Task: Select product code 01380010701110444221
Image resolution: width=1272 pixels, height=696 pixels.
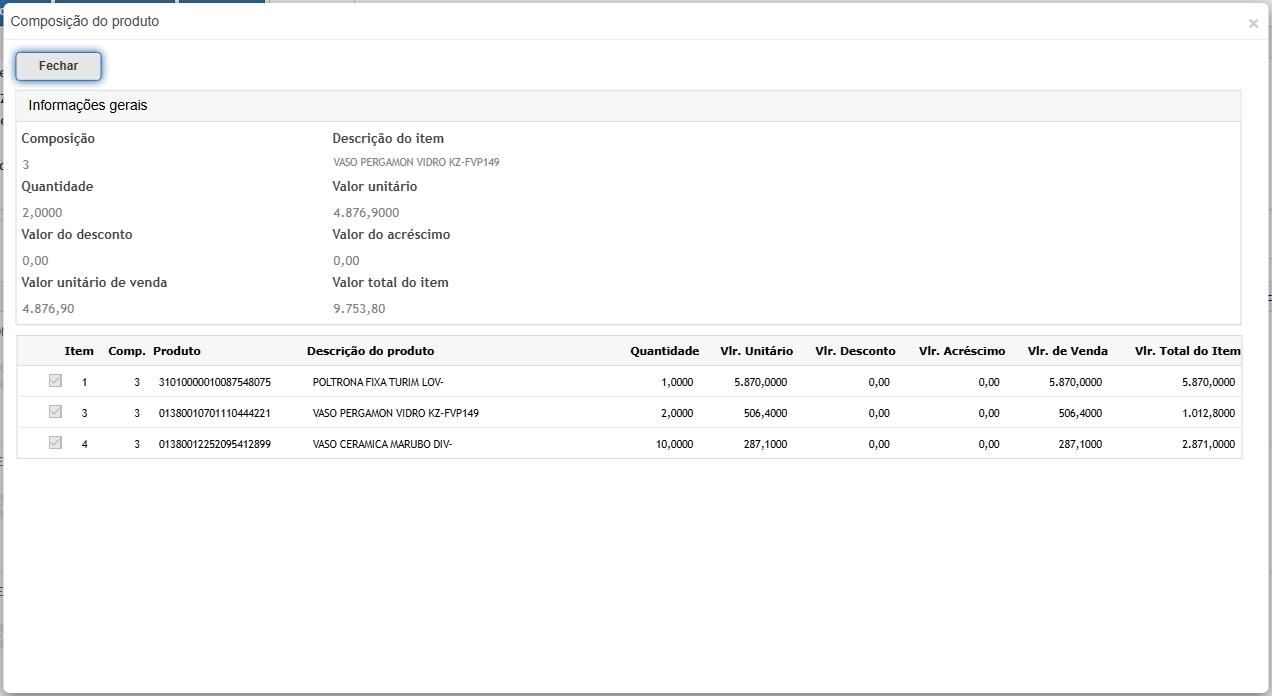Action: (215, 413)
